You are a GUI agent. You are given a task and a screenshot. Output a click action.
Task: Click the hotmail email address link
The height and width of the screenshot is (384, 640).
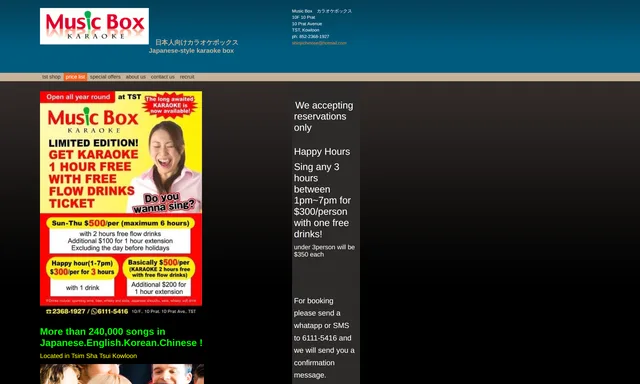pyautogui.click(x=319, y=43)
